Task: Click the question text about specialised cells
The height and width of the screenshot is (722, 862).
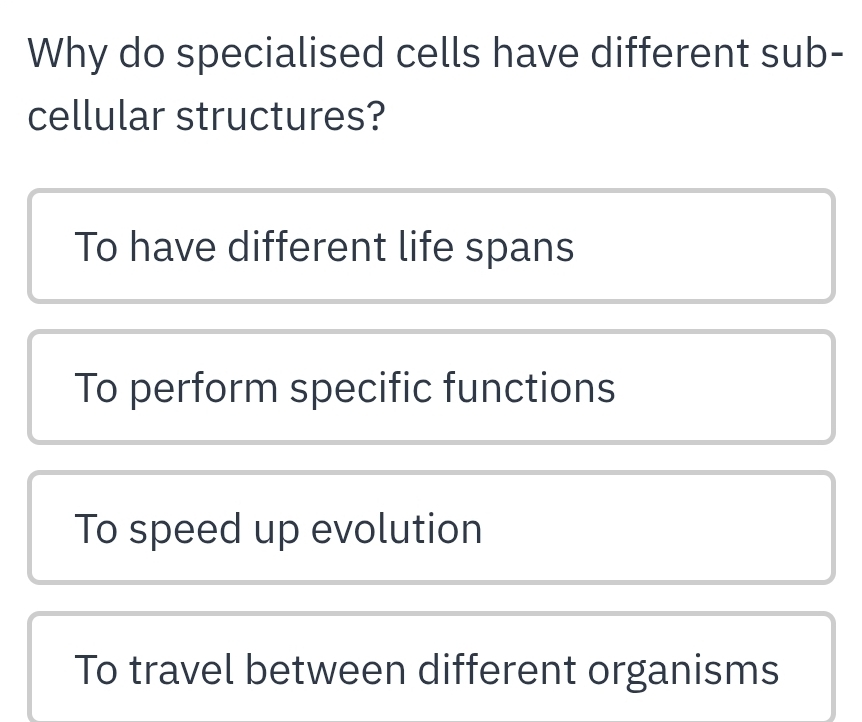Action: [434, 85]
